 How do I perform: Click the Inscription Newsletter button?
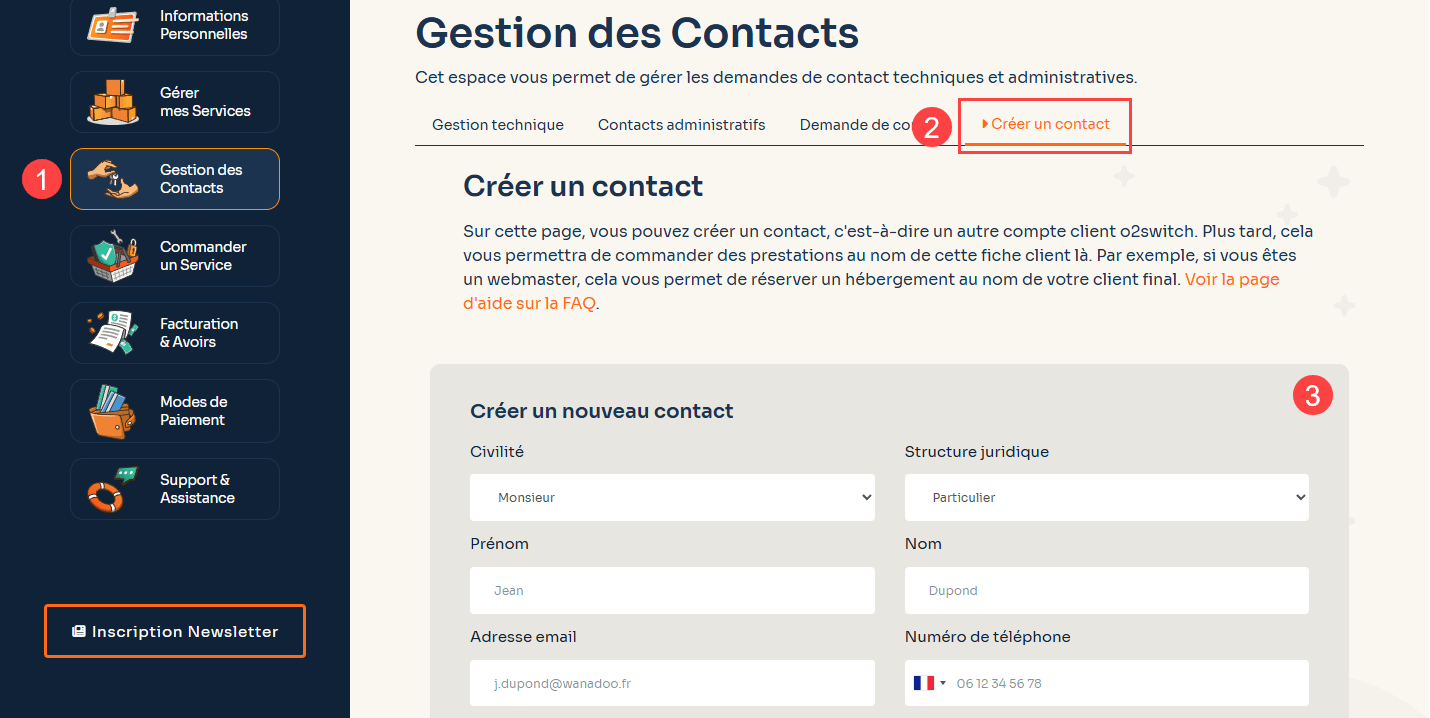pos(174,630)
